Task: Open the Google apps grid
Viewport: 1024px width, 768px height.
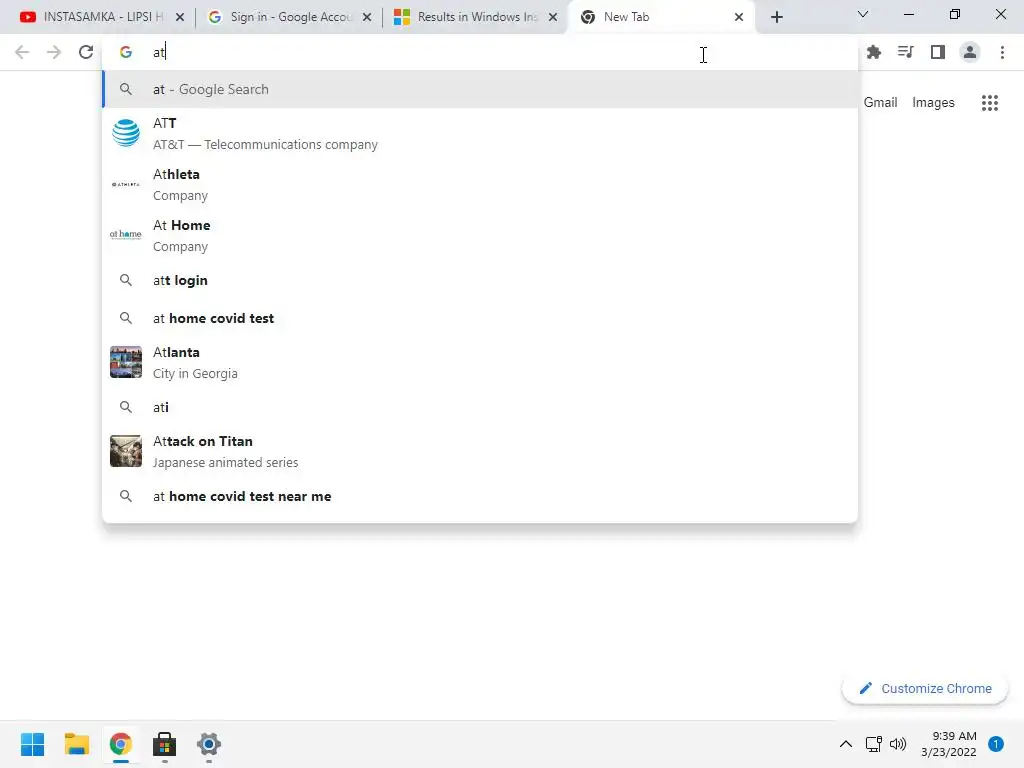Action: [x=990, y=103]
